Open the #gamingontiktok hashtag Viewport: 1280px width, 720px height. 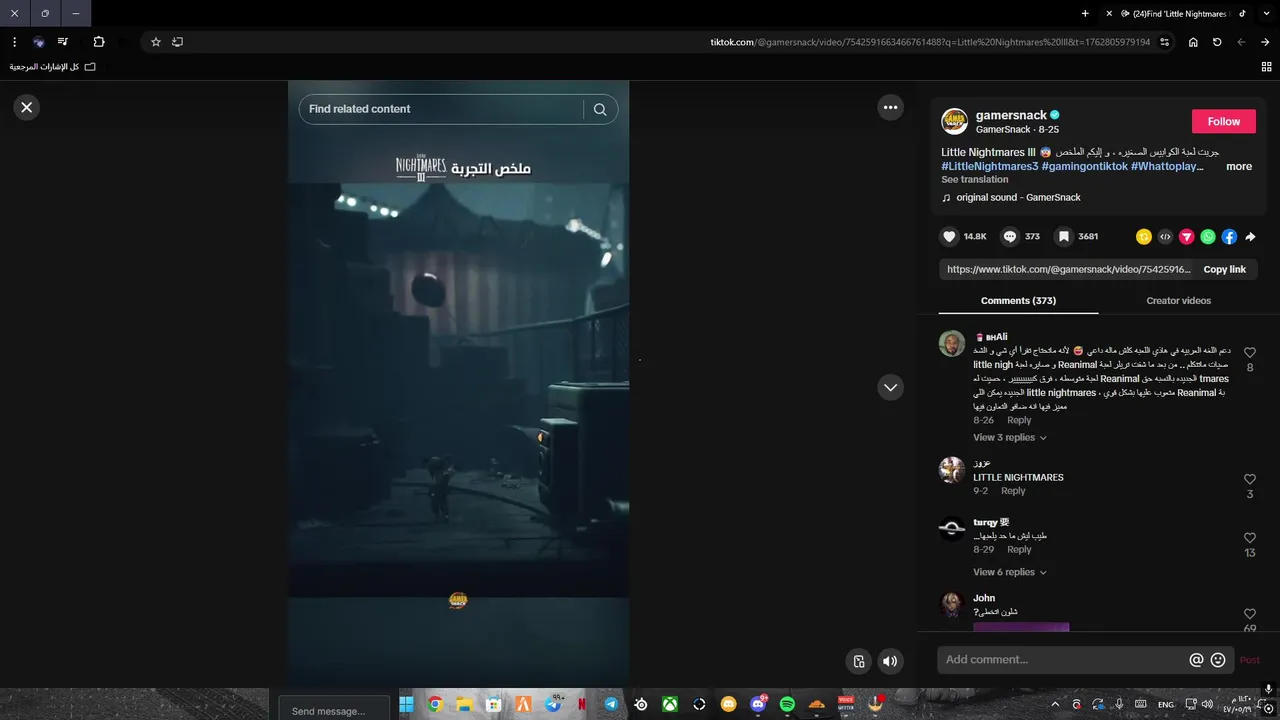click(x=1084, y=166)
